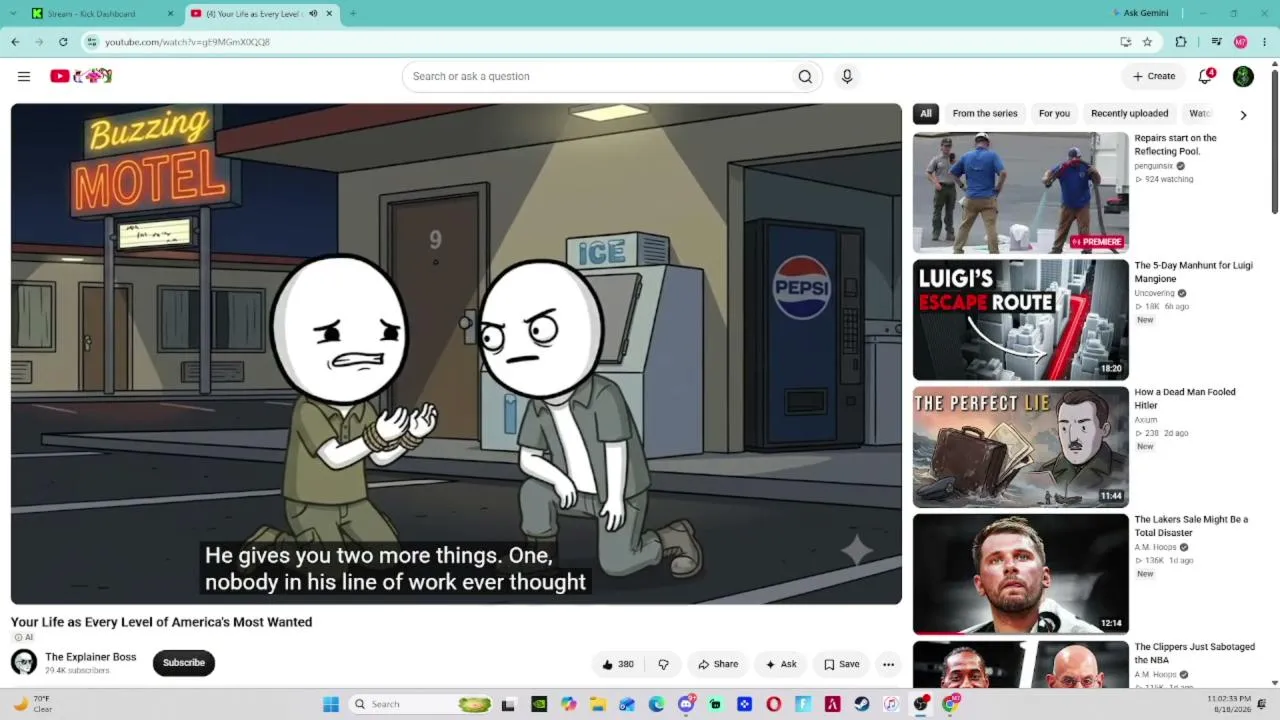This screenshot has width=1280, height=720.
Task: Click the install app icon in address bar
Action: (x=1126, y=42)
